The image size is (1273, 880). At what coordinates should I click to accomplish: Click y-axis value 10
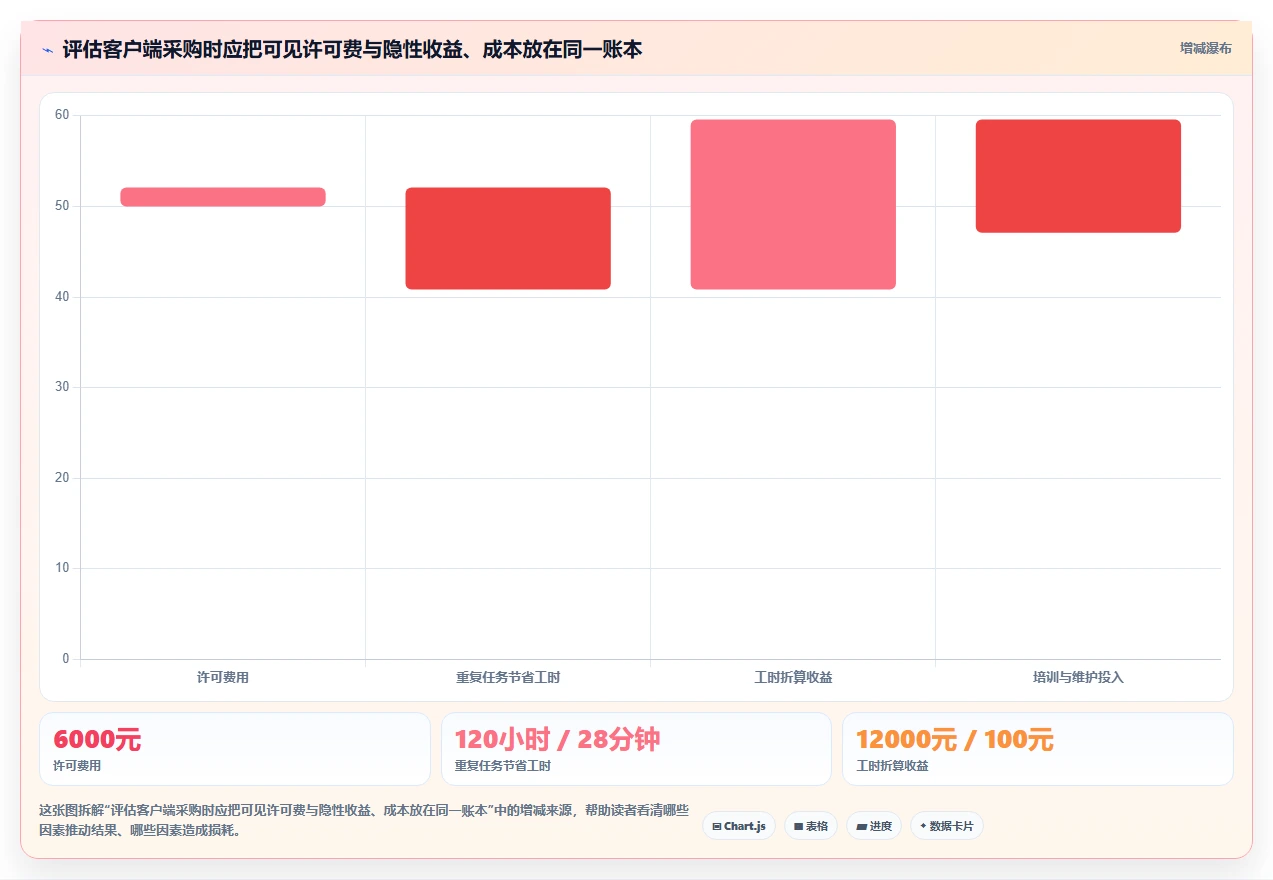tap(62, 568)
